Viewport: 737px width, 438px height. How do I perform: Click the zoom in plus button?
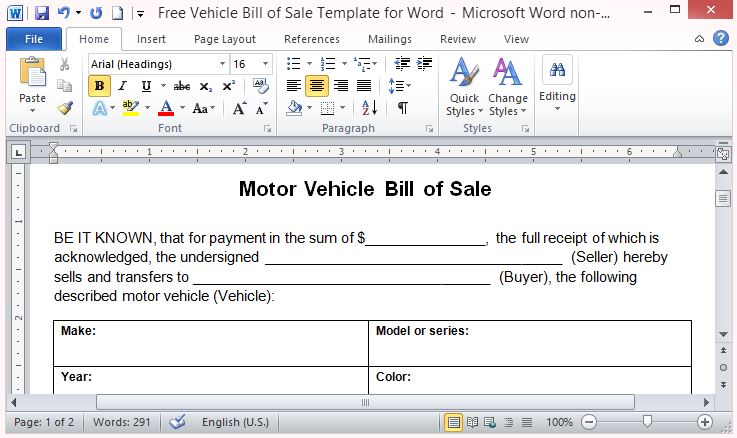(x=704, y=422)
